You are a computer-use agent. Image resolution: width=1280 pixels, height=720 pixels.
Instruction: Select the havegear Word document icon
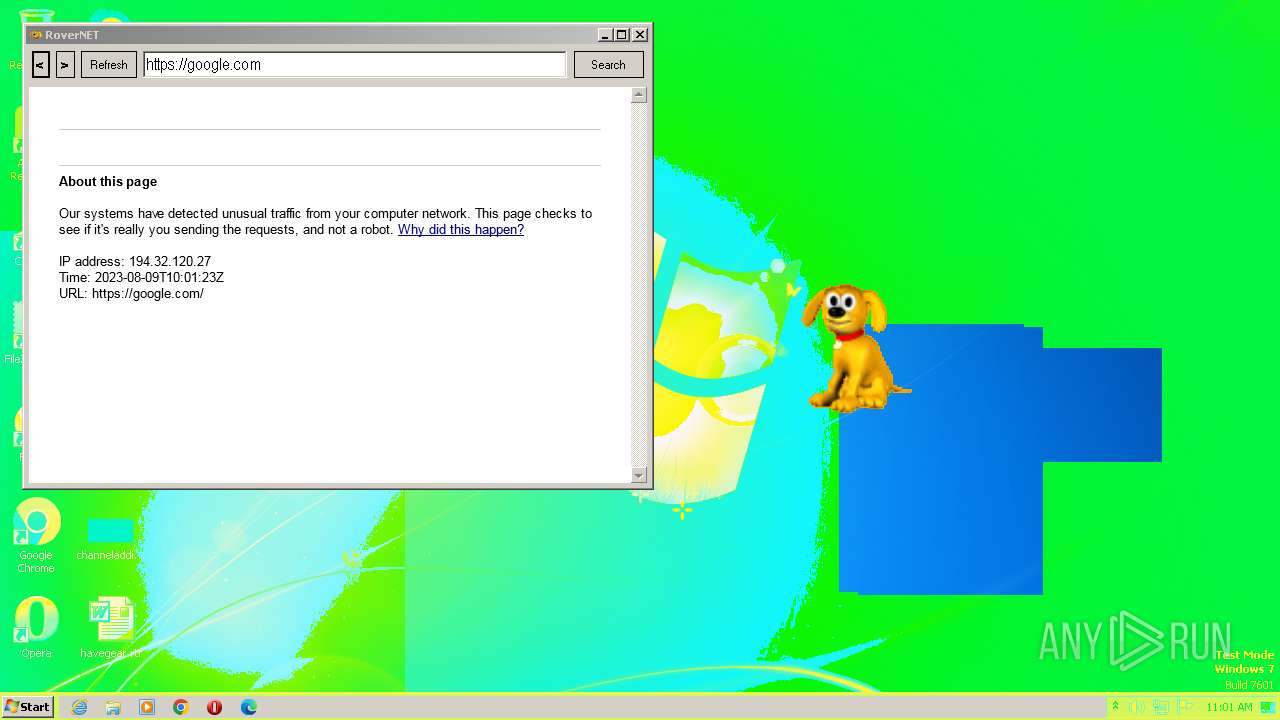[x=110, y=628]
